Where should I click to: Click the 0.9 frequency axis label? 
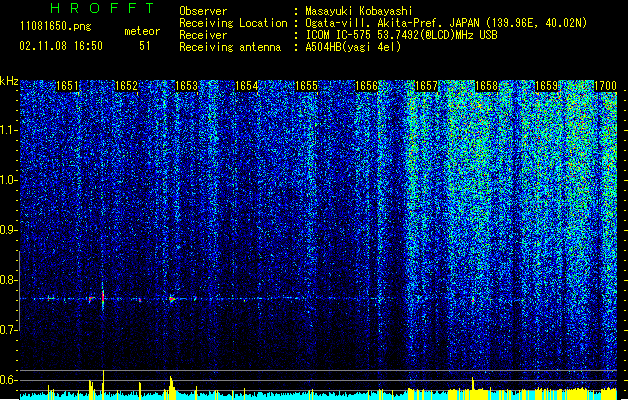(9, 230)
